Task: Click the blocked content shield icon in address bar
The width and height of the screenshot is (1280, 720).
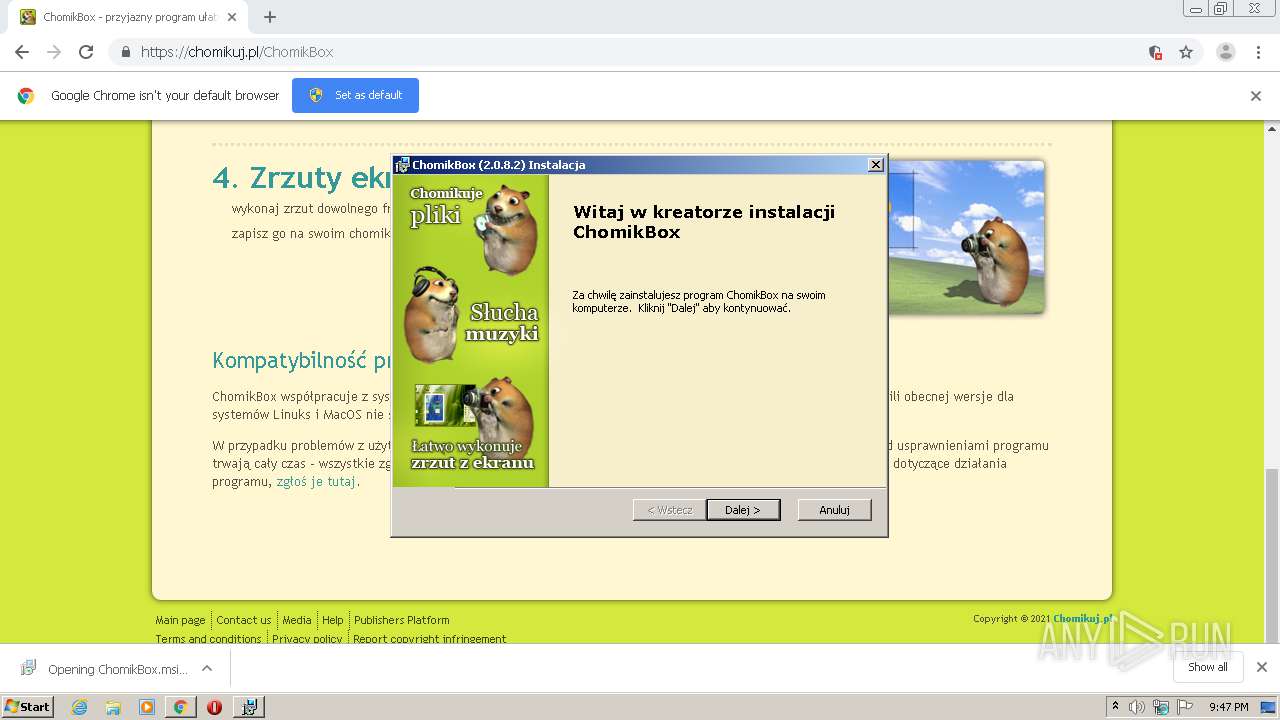Action: click(x=1155, y=52)
